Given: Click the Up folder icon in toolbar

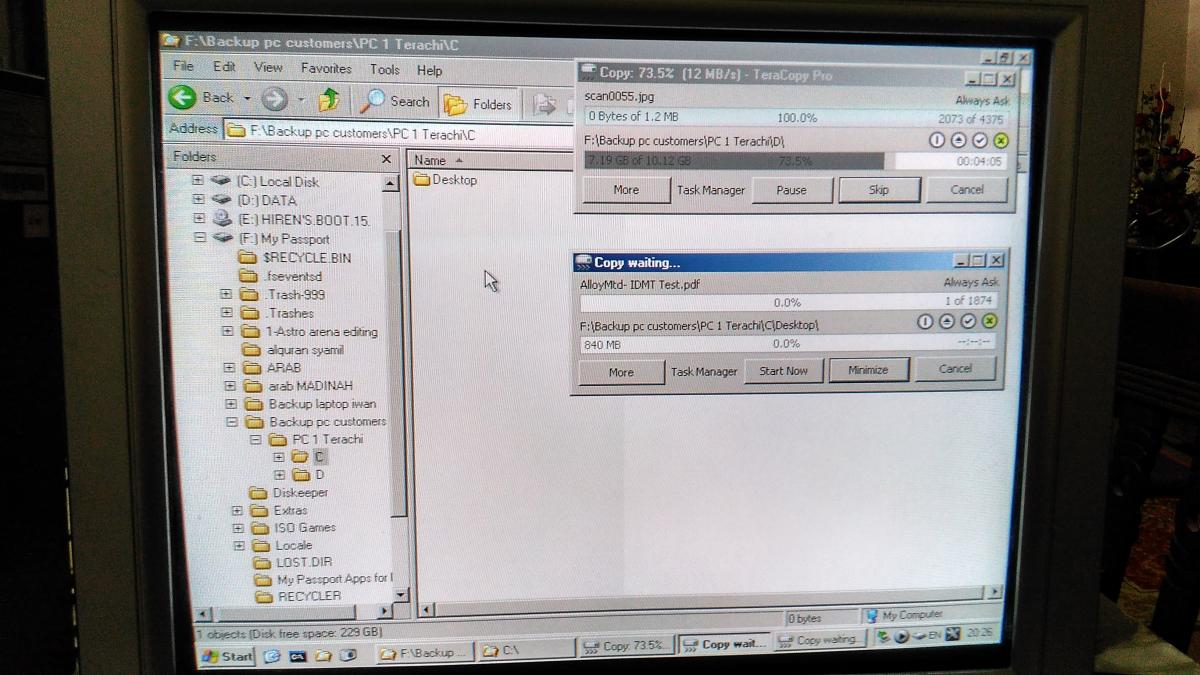Looking at the screenshot, I should click(x=328, y=100).
